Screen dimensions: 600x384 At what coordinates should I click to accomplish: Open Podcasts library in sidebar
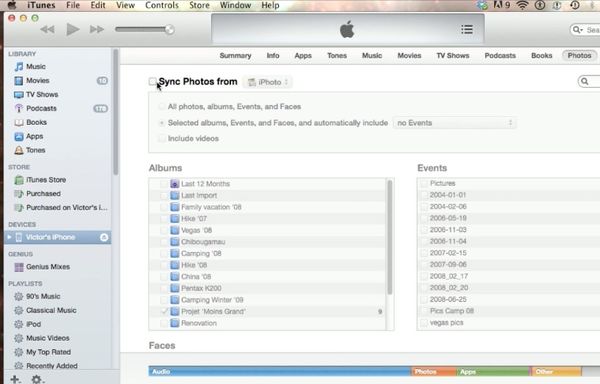pyautogui.click(x=41, y=108)
